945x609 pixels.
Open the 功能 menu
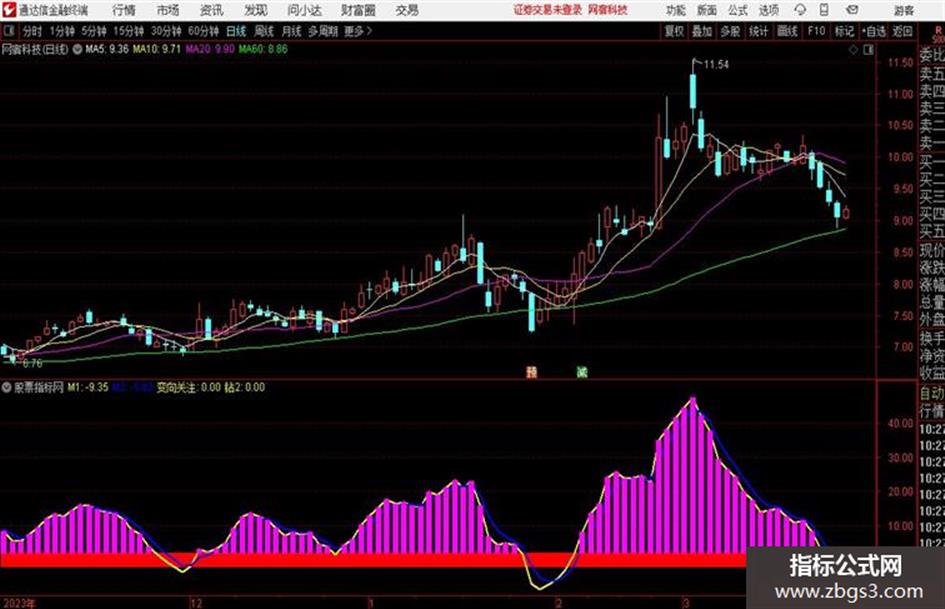pos(676,10)
